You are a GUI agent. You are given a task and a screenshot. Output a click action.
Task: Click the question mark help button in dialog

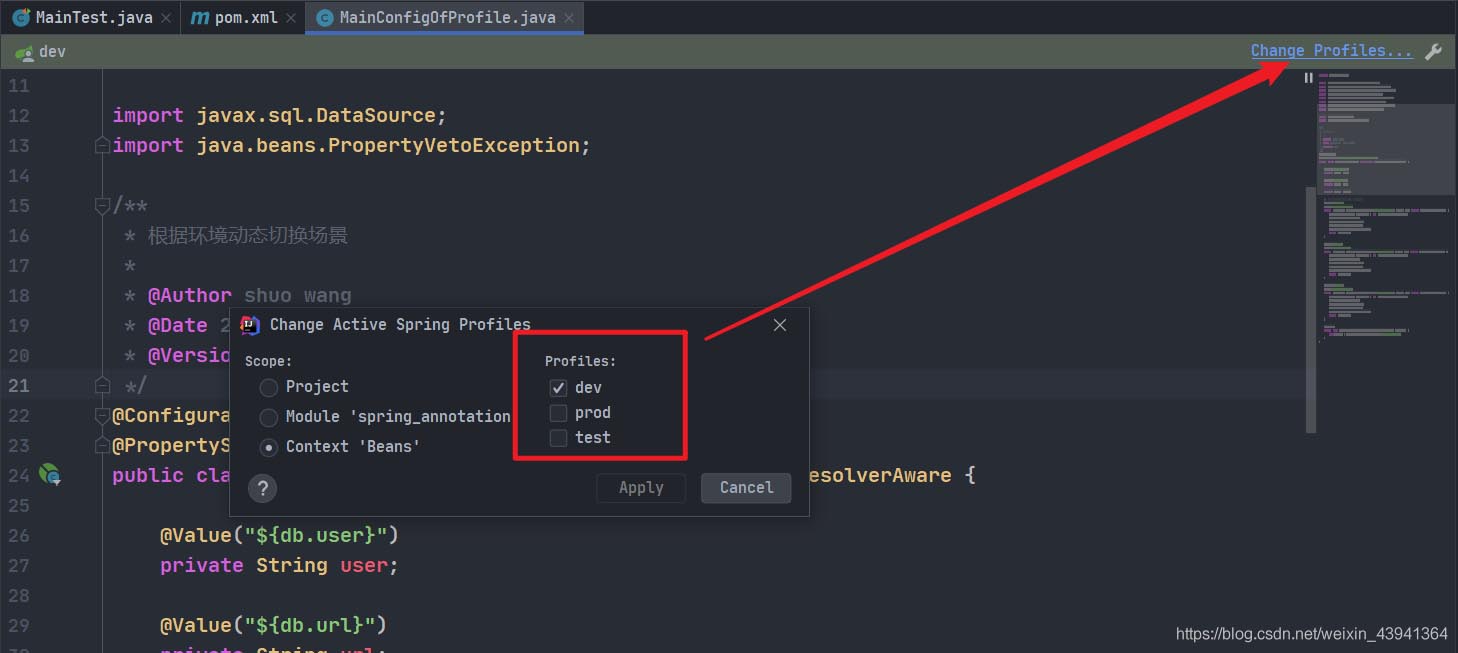click(x=262, y=488)
